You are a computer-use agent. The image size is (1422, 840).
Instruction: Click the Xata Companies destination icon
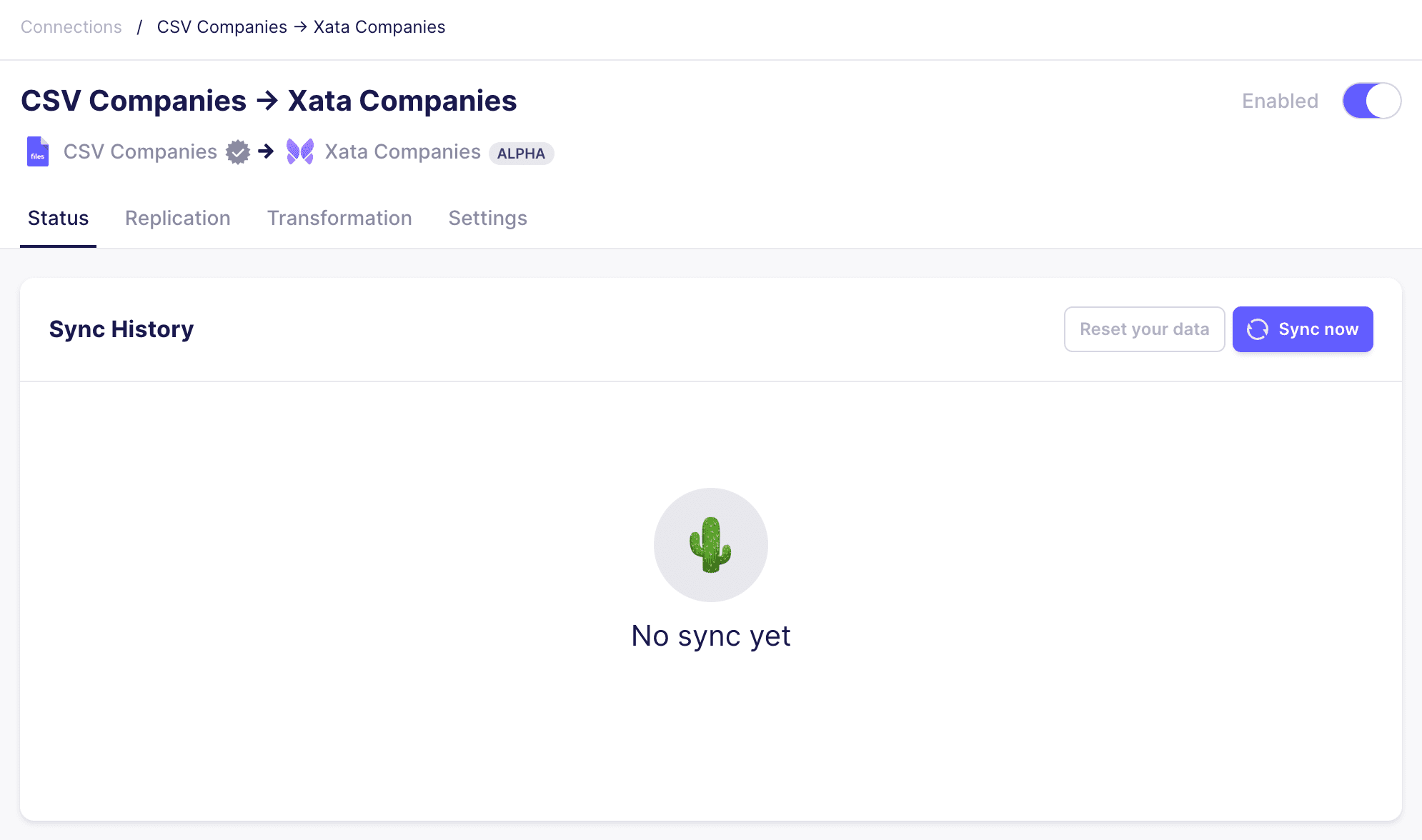point(302,152)
